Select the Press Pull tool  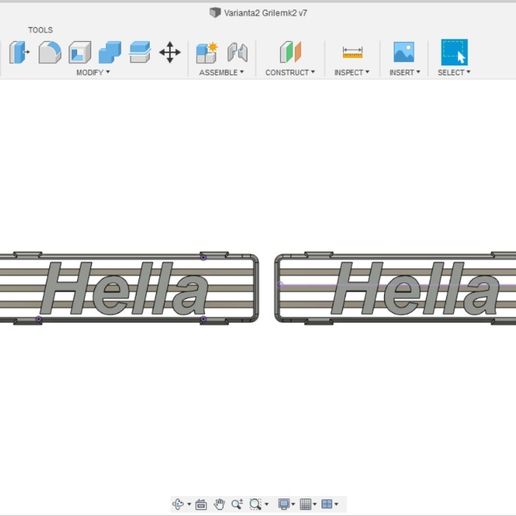point(19,52)
